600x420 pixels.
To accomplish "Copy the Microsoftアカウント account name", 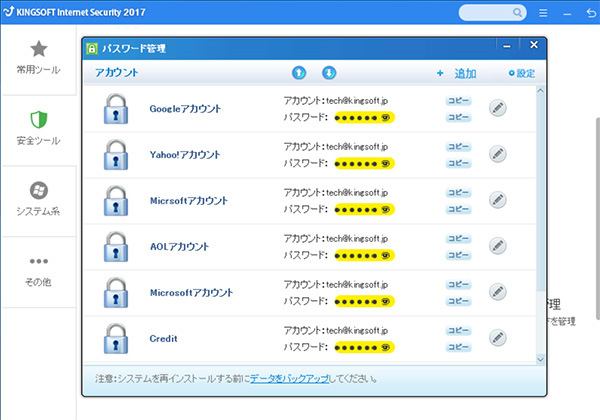I will pyautogui.click(x=458, y=284).
